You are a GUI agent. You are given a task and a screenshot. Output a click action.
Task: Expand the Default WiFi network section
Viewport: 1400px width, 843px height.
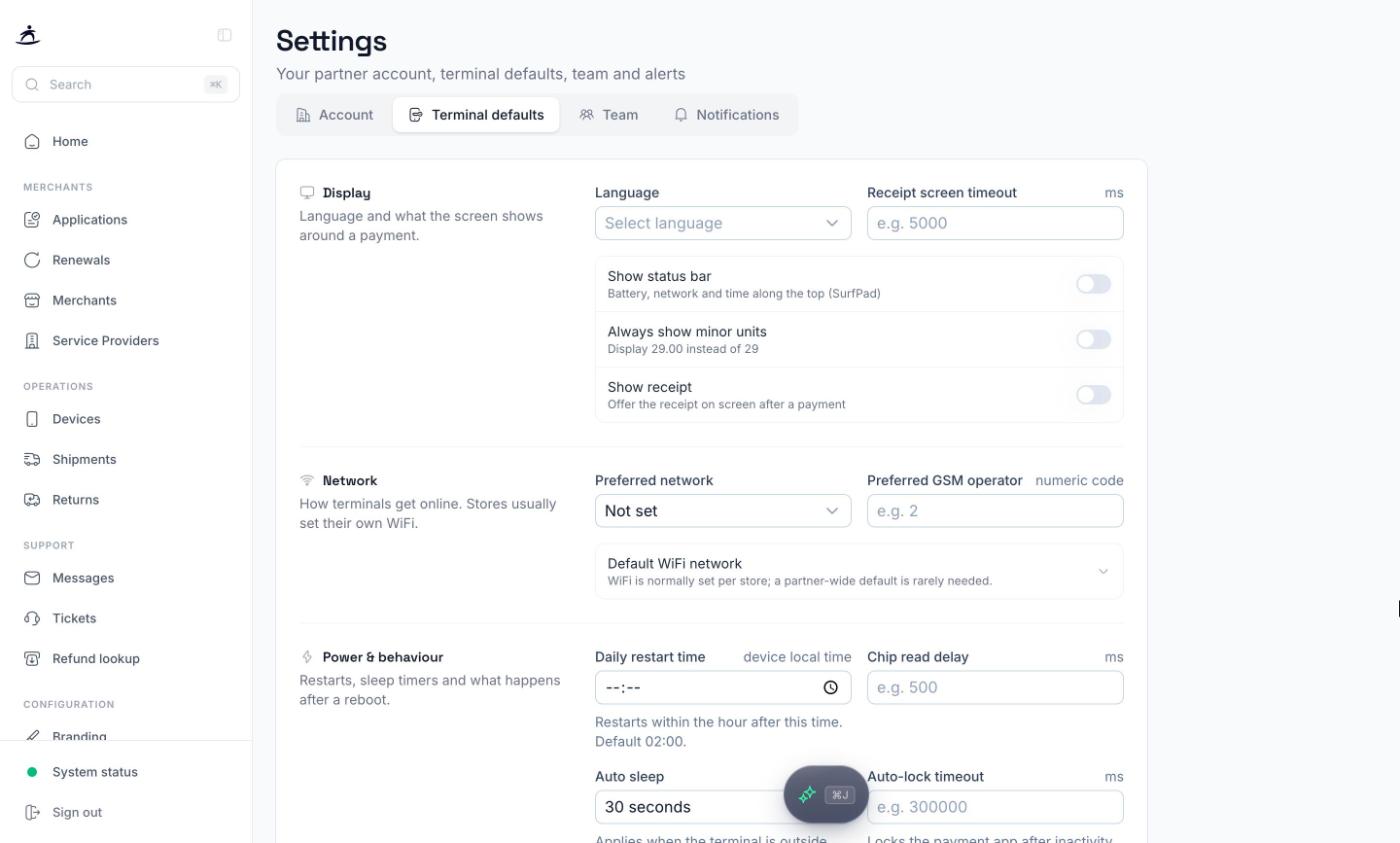tap(859, 572)
